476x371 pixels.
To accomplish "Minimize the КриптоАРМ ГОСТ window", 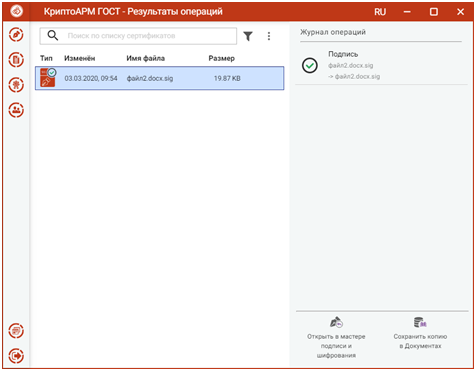I will [407, 12].
